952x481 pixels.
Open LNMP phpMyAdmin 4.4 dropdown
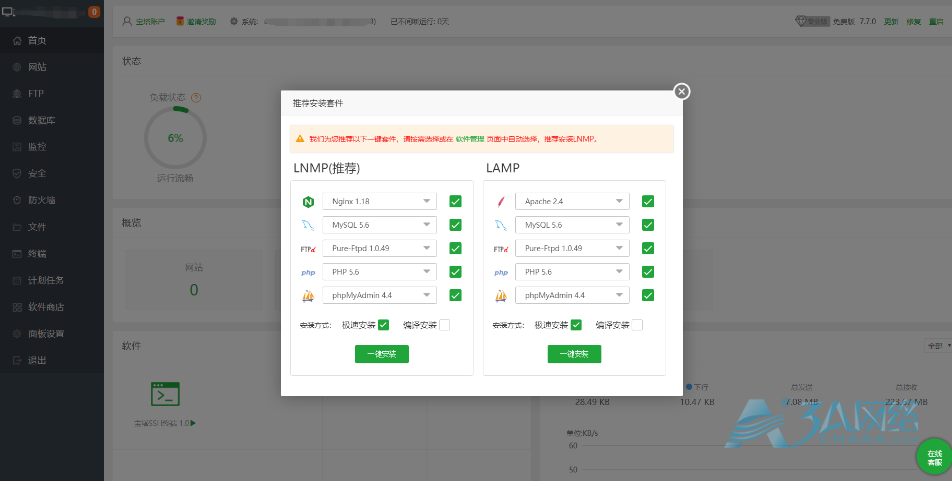[379, 295]
